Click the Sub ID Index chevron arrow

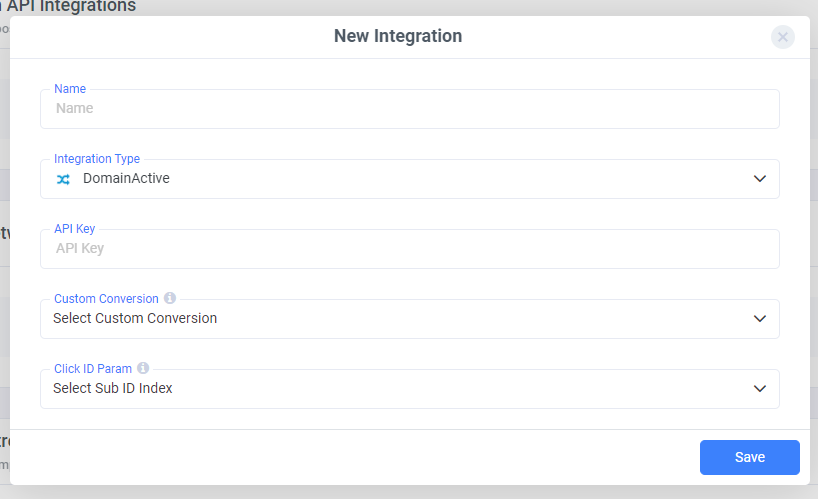pos(760,389)
